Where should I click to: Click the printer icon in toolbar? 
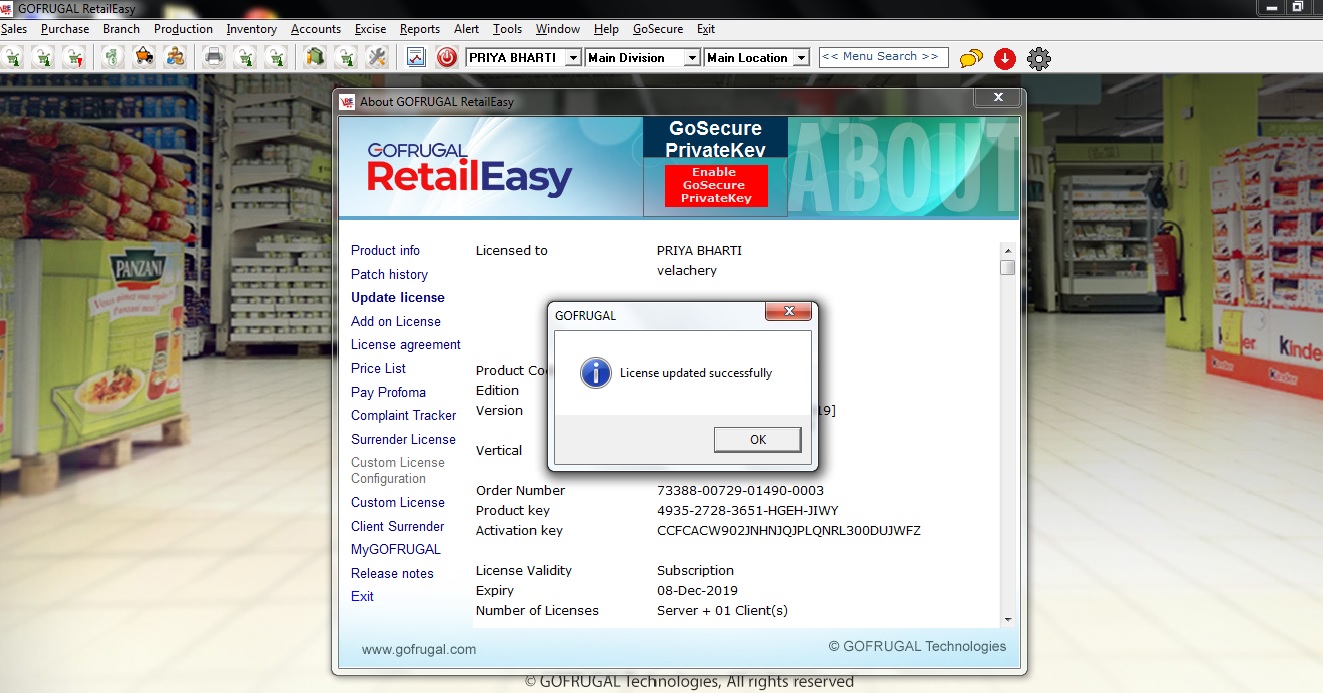[213, 57]
